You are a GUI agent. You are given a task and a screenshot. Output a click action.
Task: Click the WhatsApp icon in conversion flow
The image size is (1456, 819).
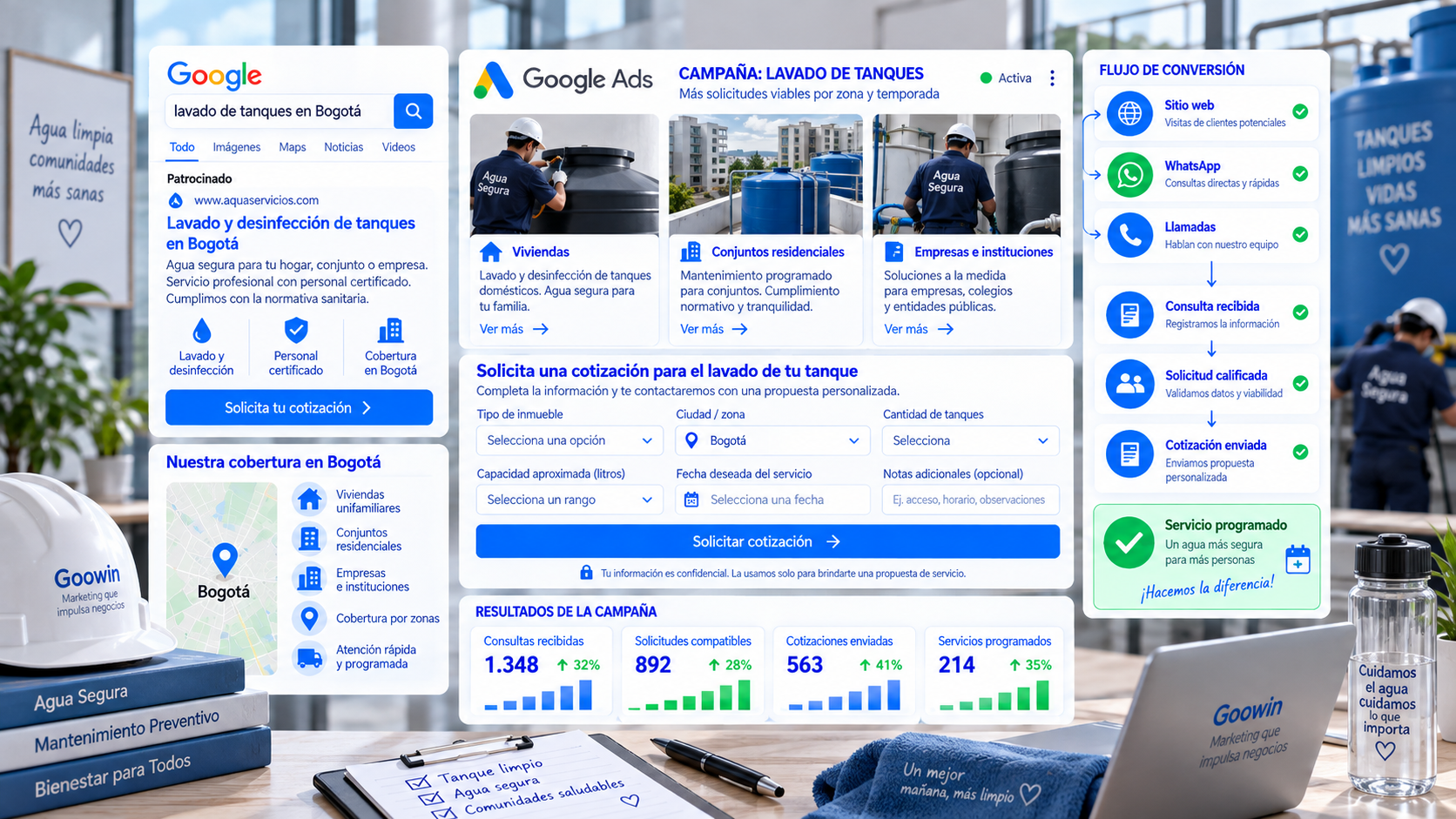(x=1129, y=174)
